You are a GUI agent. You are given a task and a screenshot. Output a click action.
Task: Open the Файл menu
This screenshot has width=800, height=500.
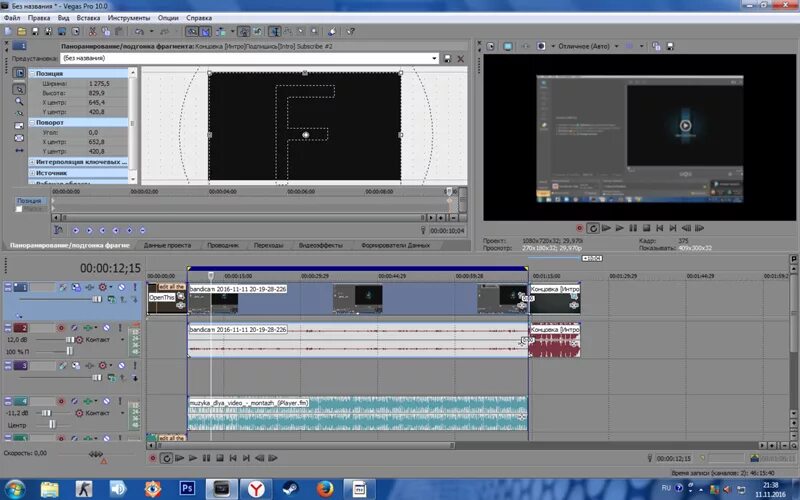[x=12, y=18]
